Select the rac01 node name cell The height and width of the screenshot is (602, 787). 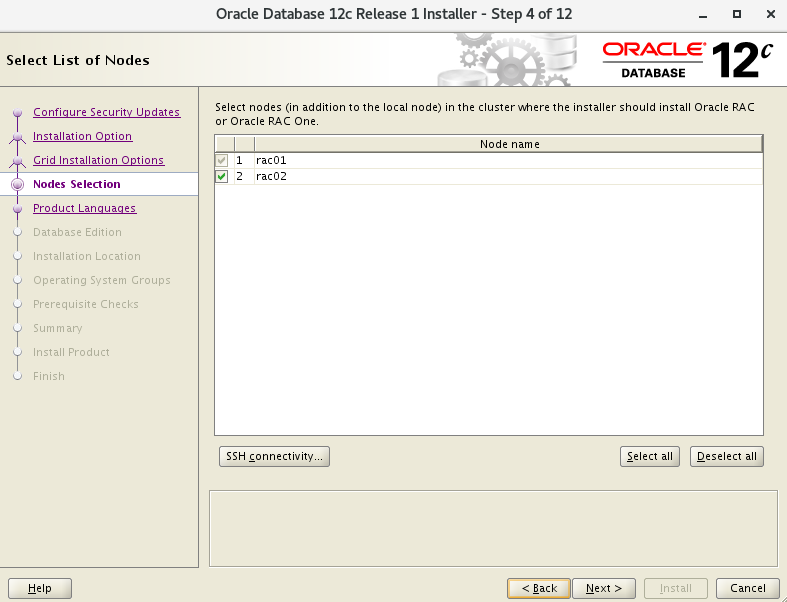(x=508, y=160)
